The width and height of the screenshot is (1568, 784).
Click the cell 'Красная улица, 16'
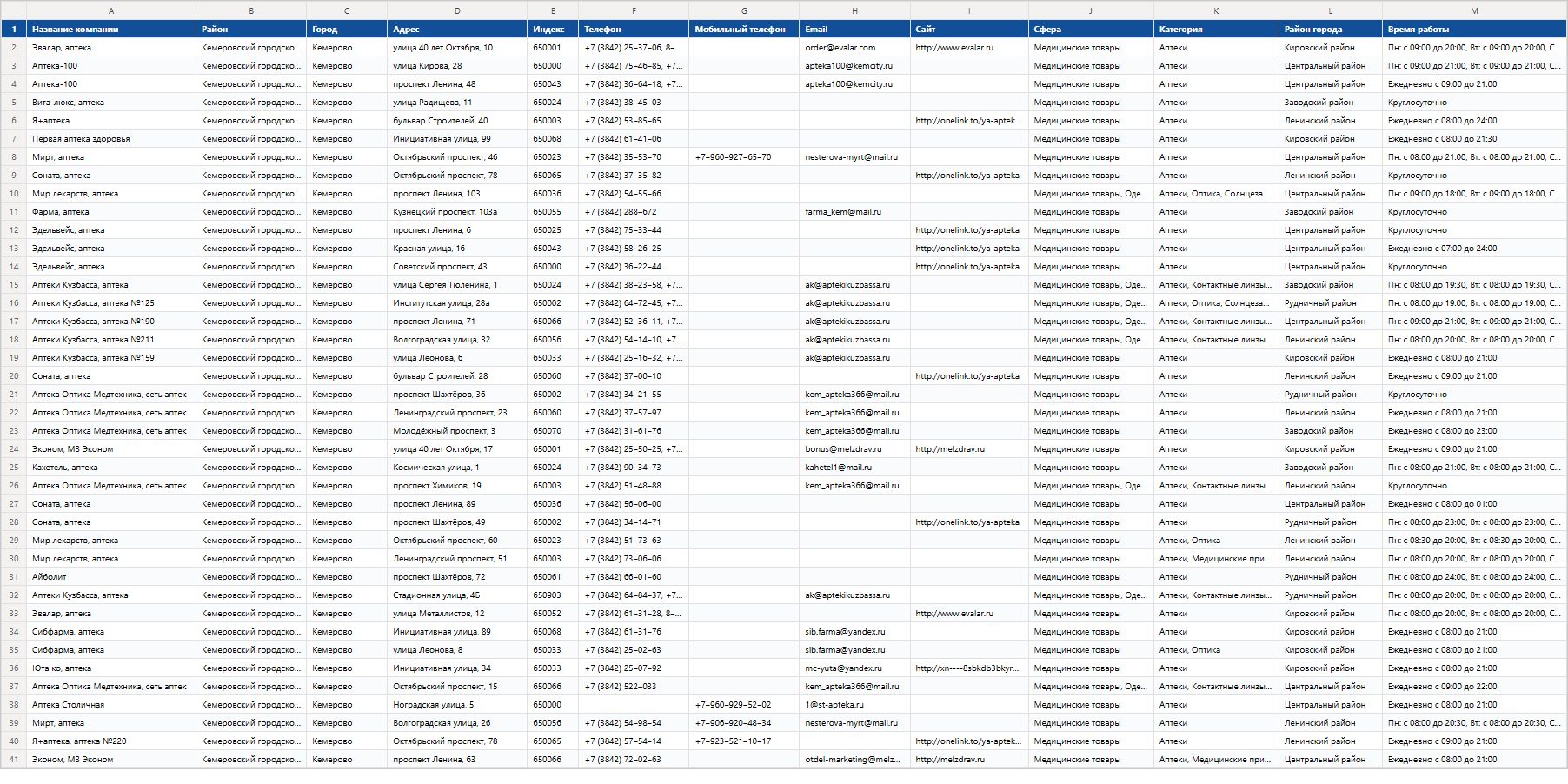tap(457, 249)
